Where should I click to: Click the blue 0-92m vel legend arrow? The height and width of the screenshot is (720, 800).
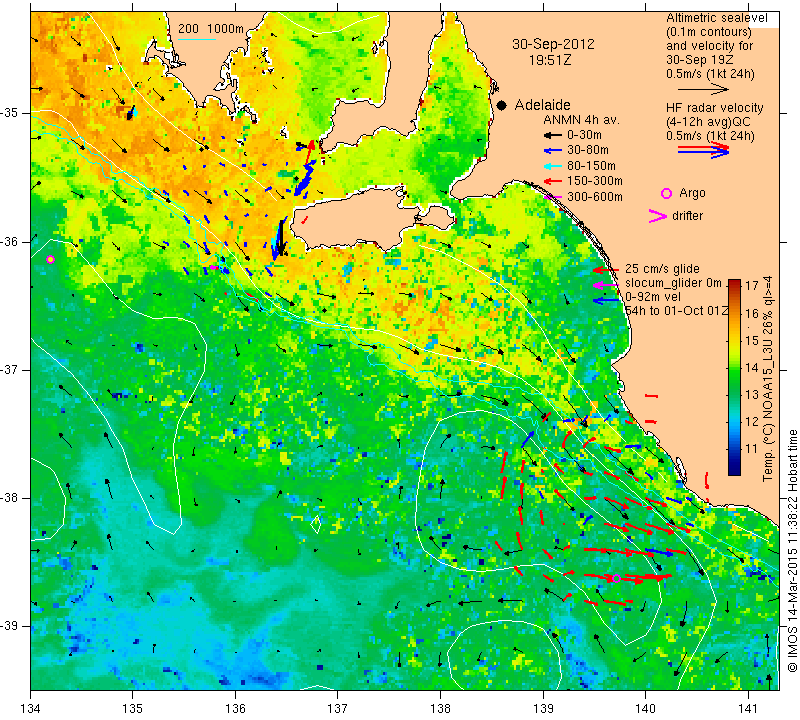click(605, 301)
